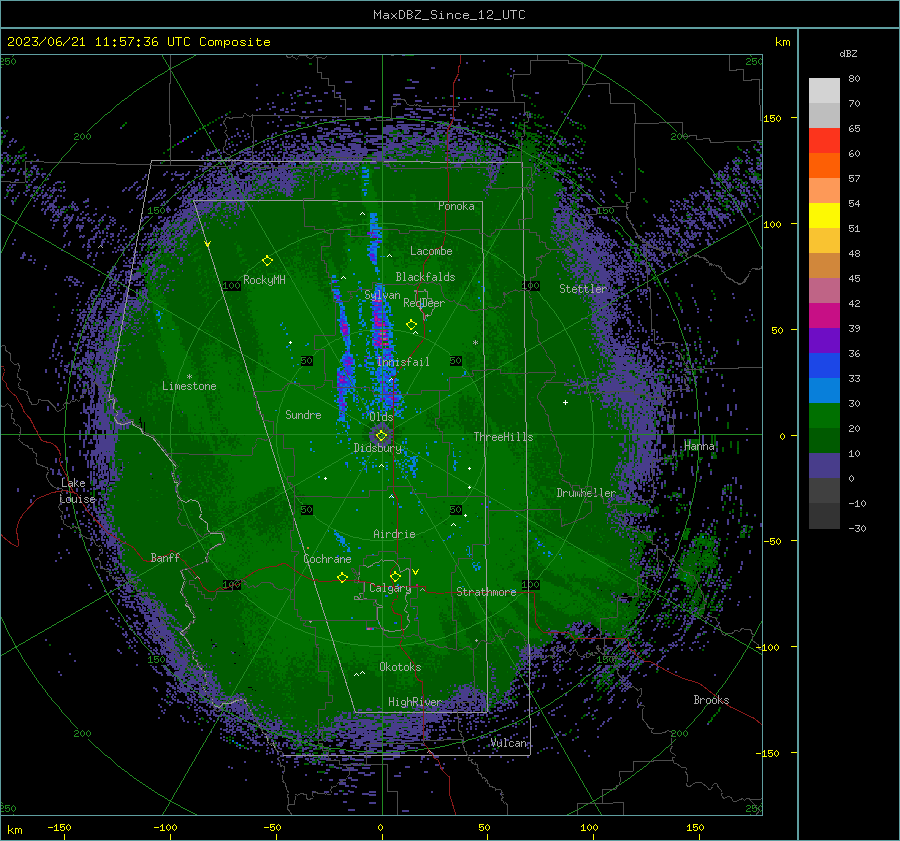Select the yellow diamond marker near RedDeer

point(412,325)
